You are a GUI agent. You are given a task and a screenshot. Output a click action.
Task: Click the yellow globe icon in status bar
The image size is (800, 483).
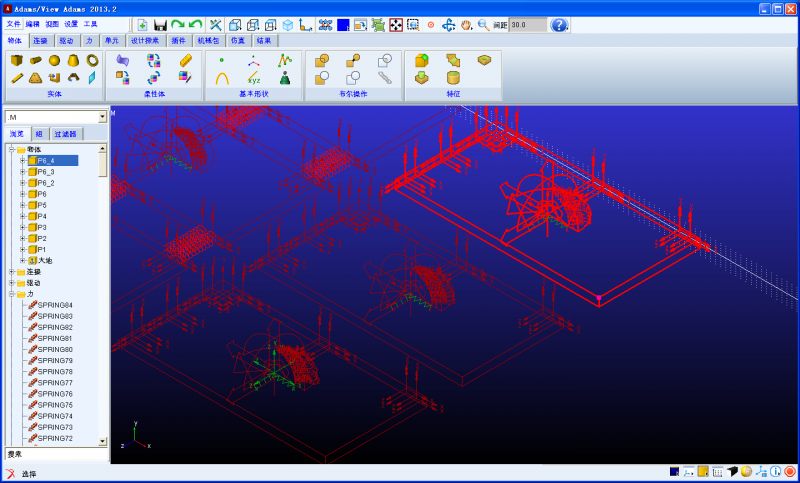(x=746, y=472)
